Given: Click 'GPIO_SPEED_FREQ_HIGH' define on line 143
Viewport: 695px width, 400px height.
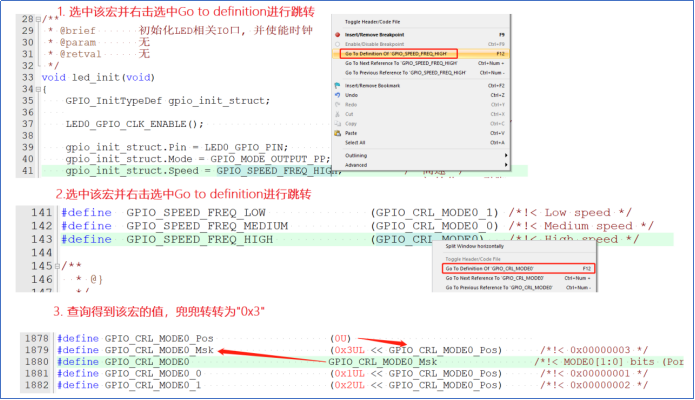Looking at the screenshot, I should (199, 239).
